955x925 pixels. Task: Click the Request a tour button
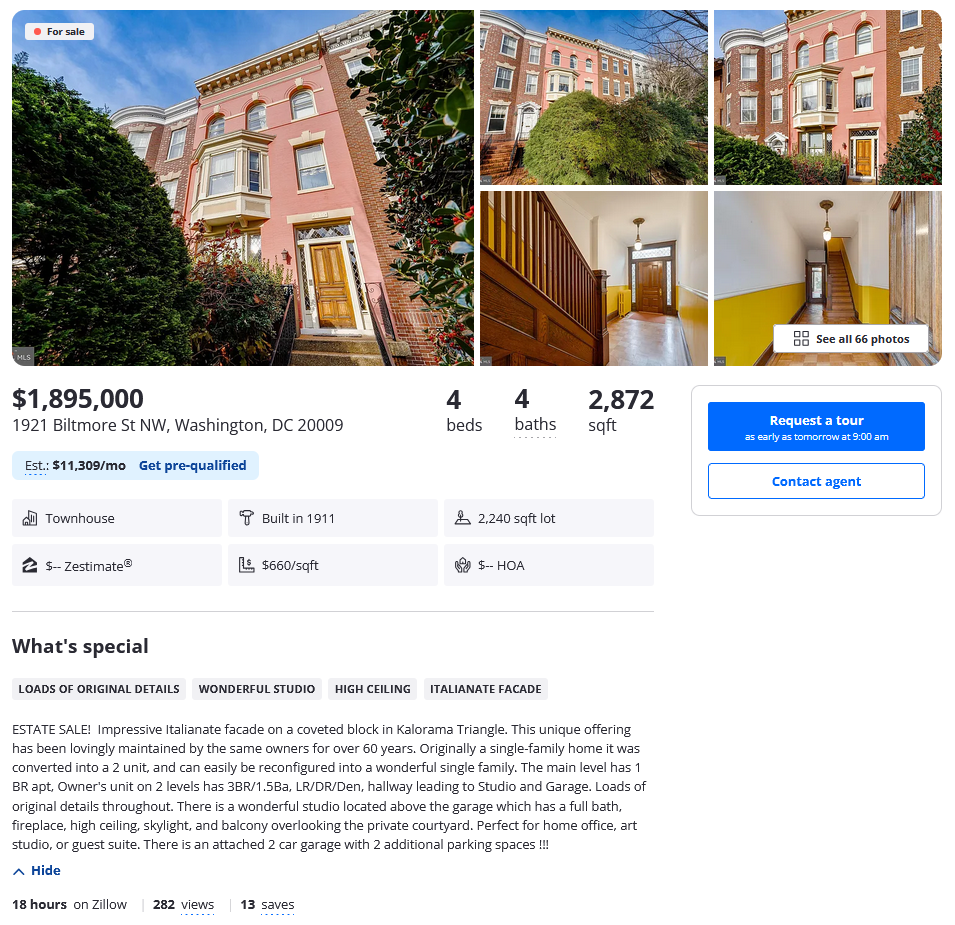click(816, 426)
